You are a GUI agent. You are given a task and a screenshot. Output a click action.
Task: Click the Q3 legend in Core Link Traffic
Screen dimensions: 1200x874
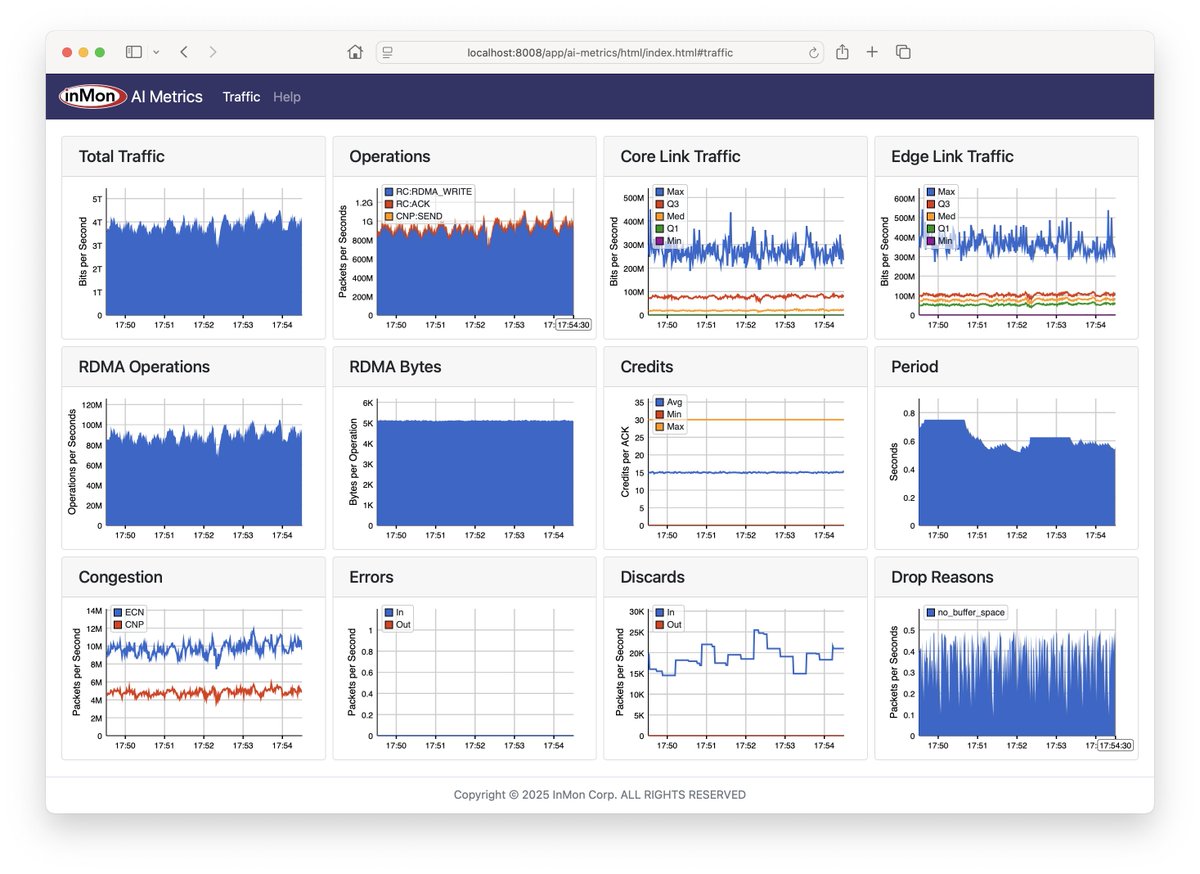click(668, 203)
